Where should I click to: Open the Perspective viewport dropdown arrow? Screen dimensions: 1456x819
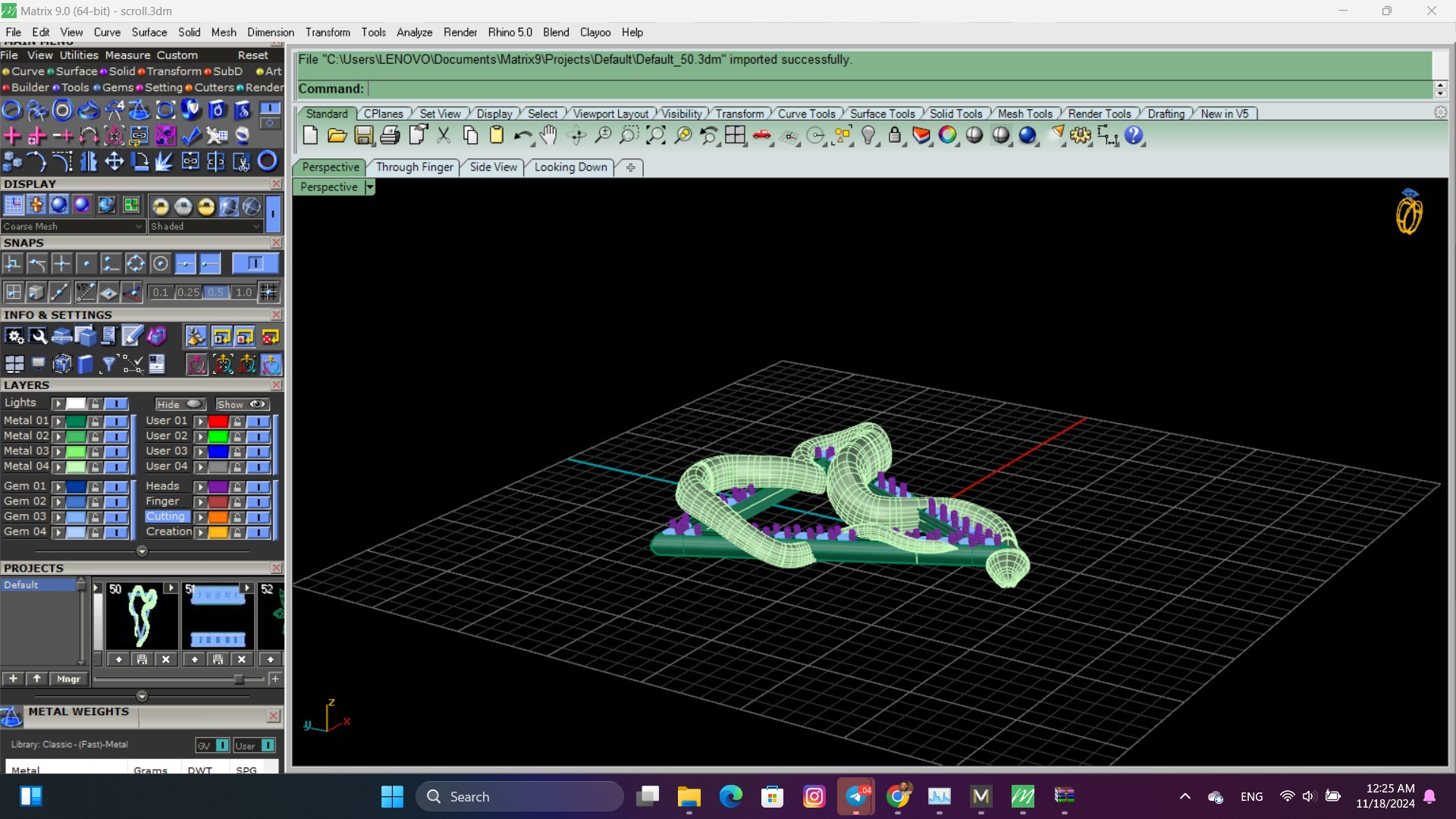[x=370, y=187]
